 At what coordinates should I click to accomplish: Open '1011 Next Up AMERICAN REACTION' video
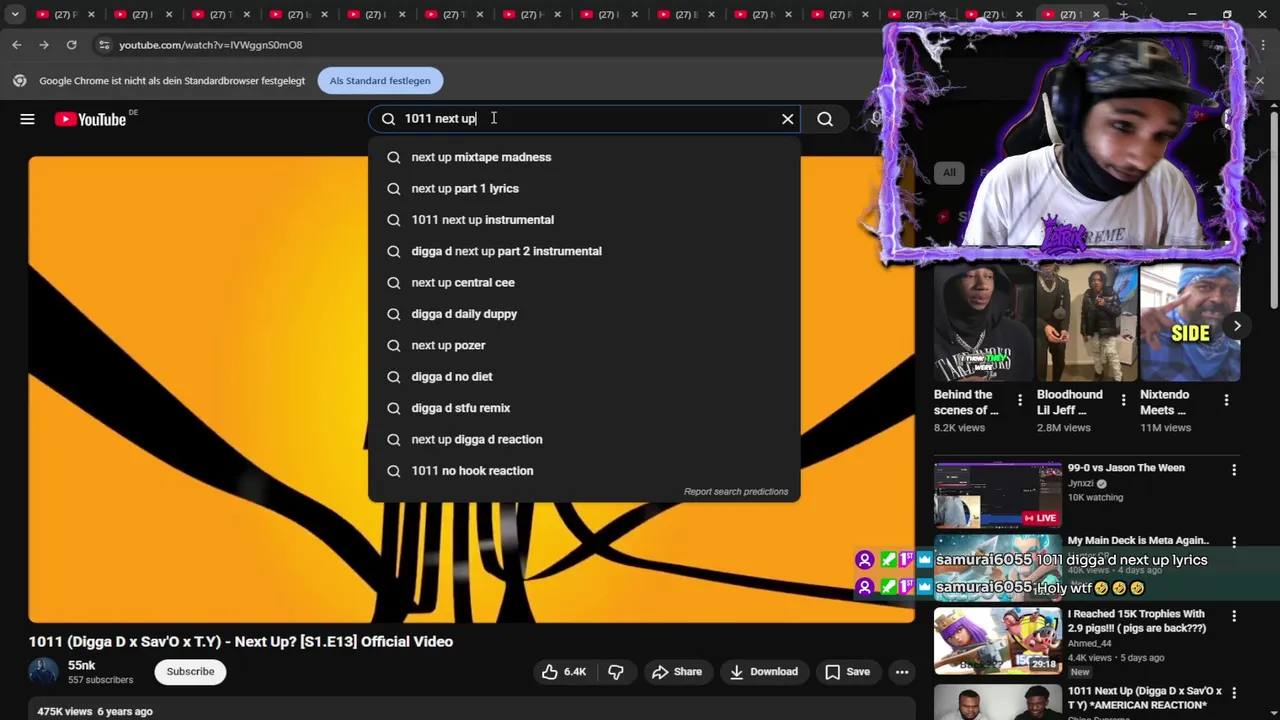tap(1145, 698)
